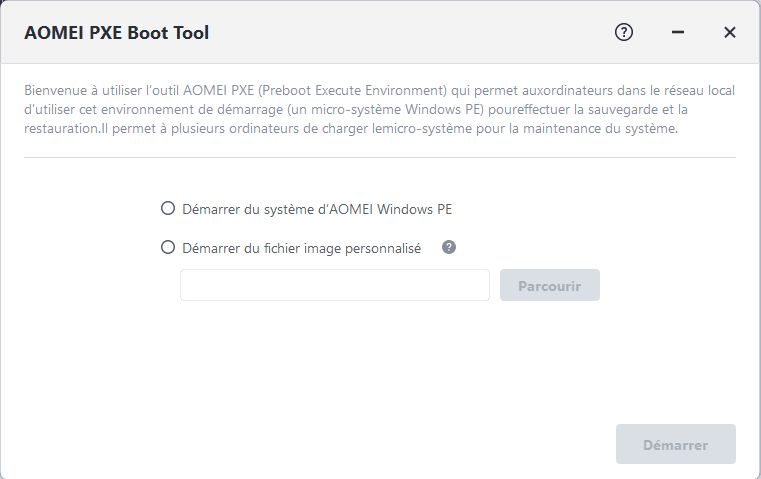Minimize the AOMEI PXE Boot Tool window
The image size is (761, 479).
pos(678,32)
